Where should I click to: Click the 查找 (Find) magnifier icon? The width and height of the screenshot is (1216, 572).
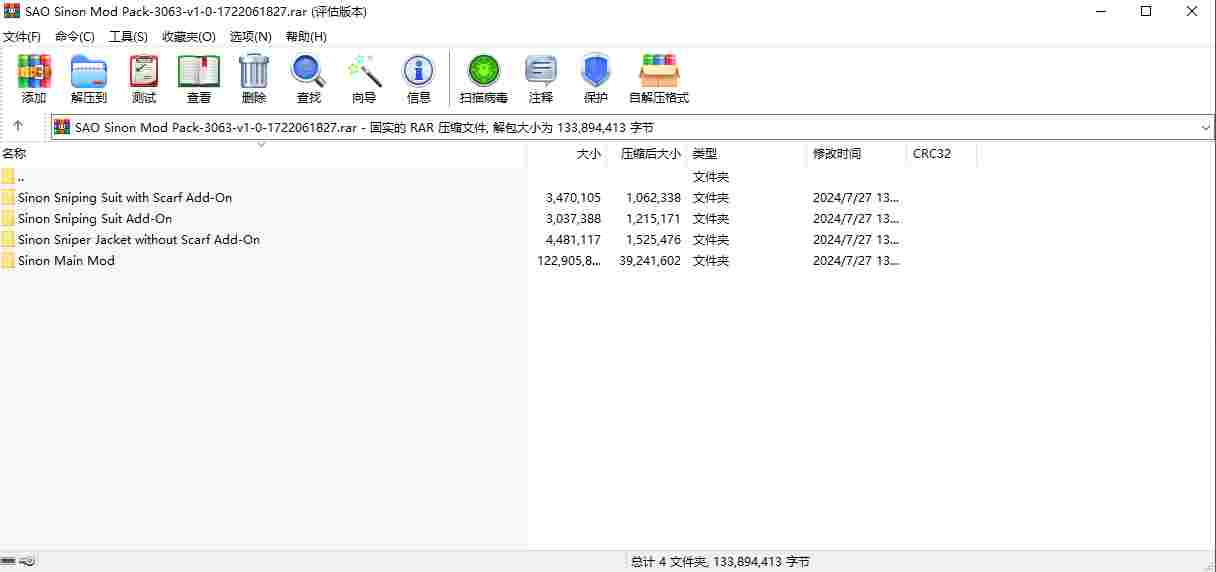308,71
